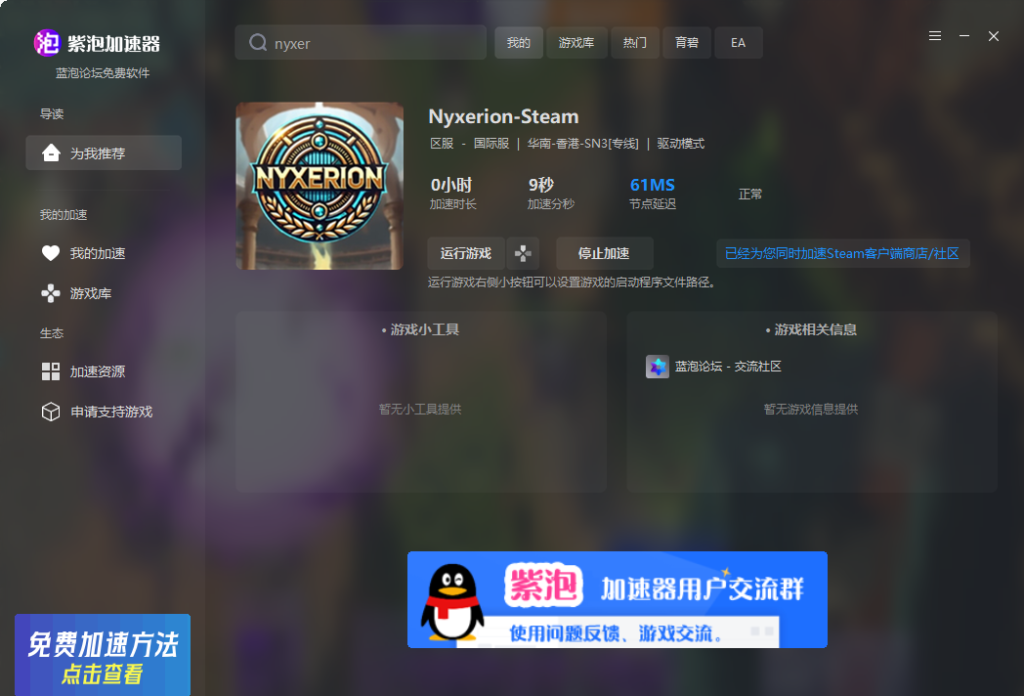Screen dimensions: 1024x696
Task: Click the 61MS node latency value
Action: pyautogui.click(x=652, y=185)
